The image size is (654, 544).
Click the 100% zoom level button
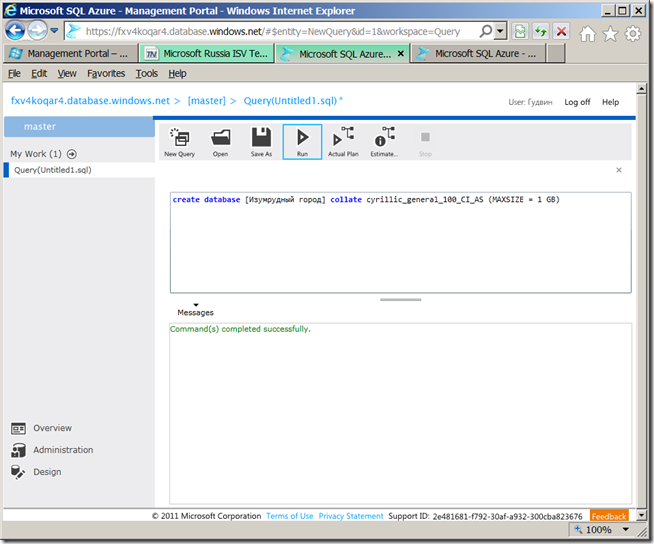594,529
